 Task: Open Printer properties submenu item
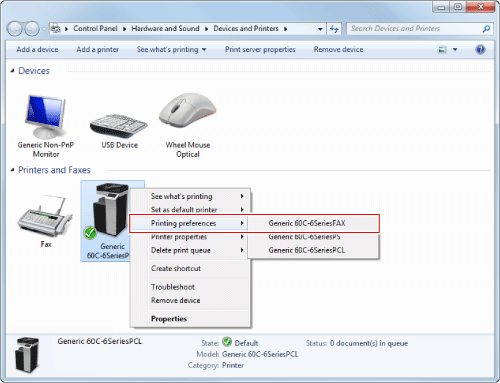click(190, 237)
